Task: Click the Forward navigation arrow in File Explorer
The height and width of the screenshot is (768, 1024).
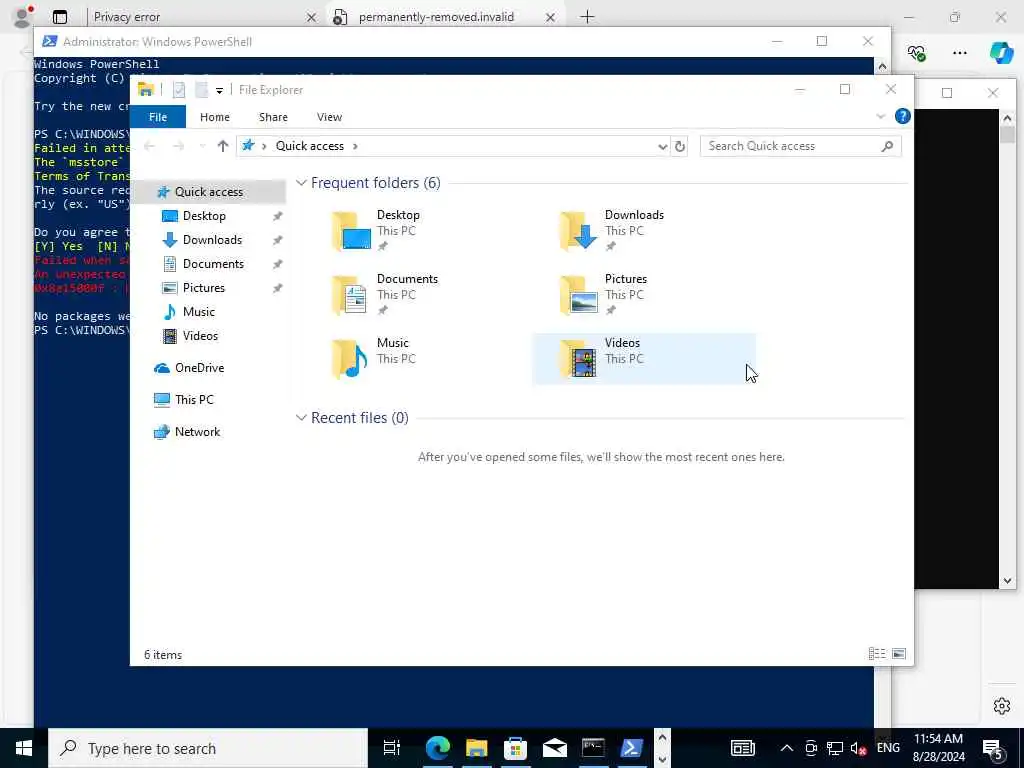Action: (178, 146)
